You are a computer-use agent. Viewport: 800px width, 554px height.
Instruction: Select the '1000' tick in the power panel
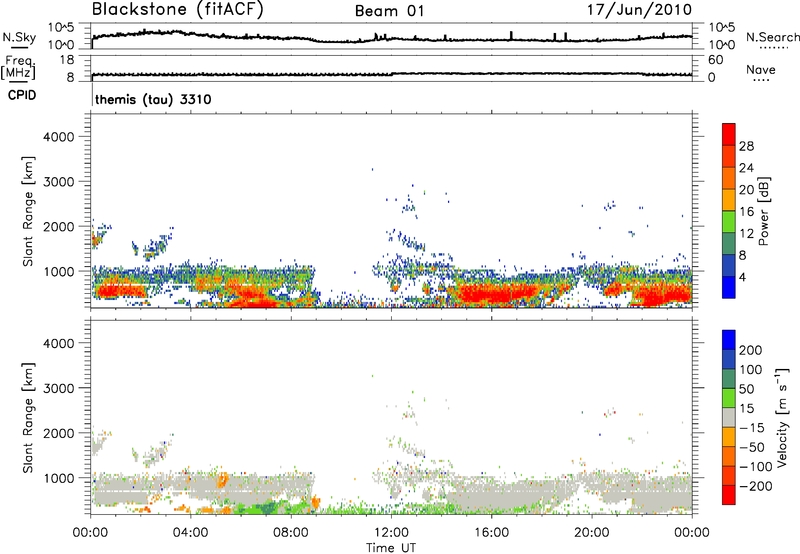(59, 271)
